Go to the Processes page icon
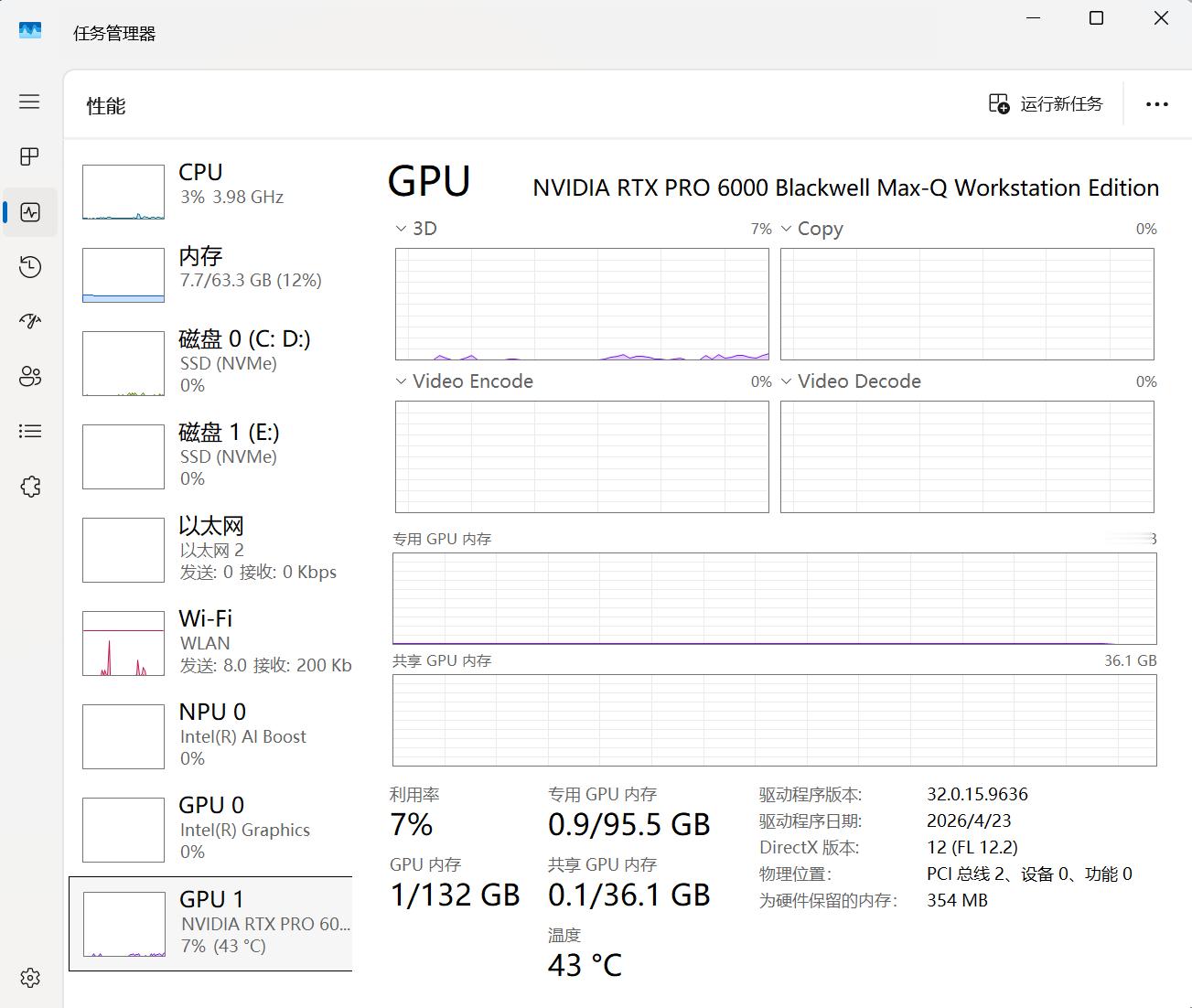The width and height of the screenshot is (1192, 1008). pos(29,156)
